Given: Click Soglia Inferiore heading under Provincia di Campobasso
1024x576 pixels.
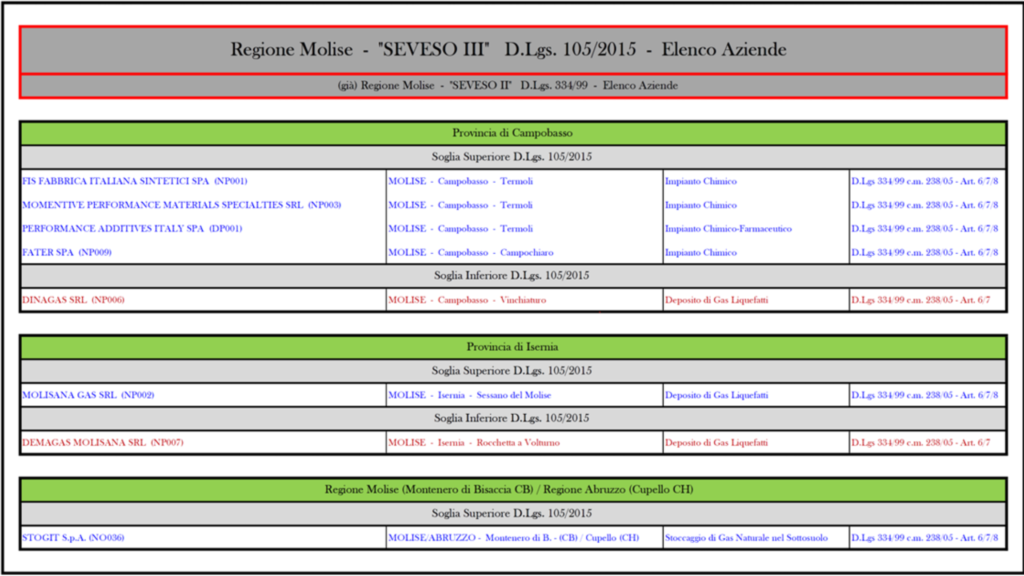Looking at the screenshot, I should [513, 276].
